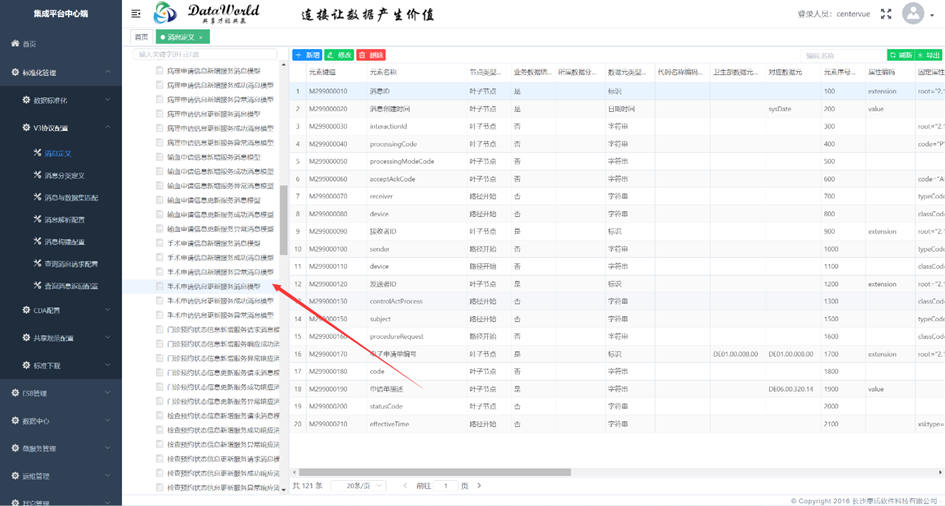Click the gear icon beside 标准下载
The width and height of the screenshot is (945, 506).
coord(26,365)
